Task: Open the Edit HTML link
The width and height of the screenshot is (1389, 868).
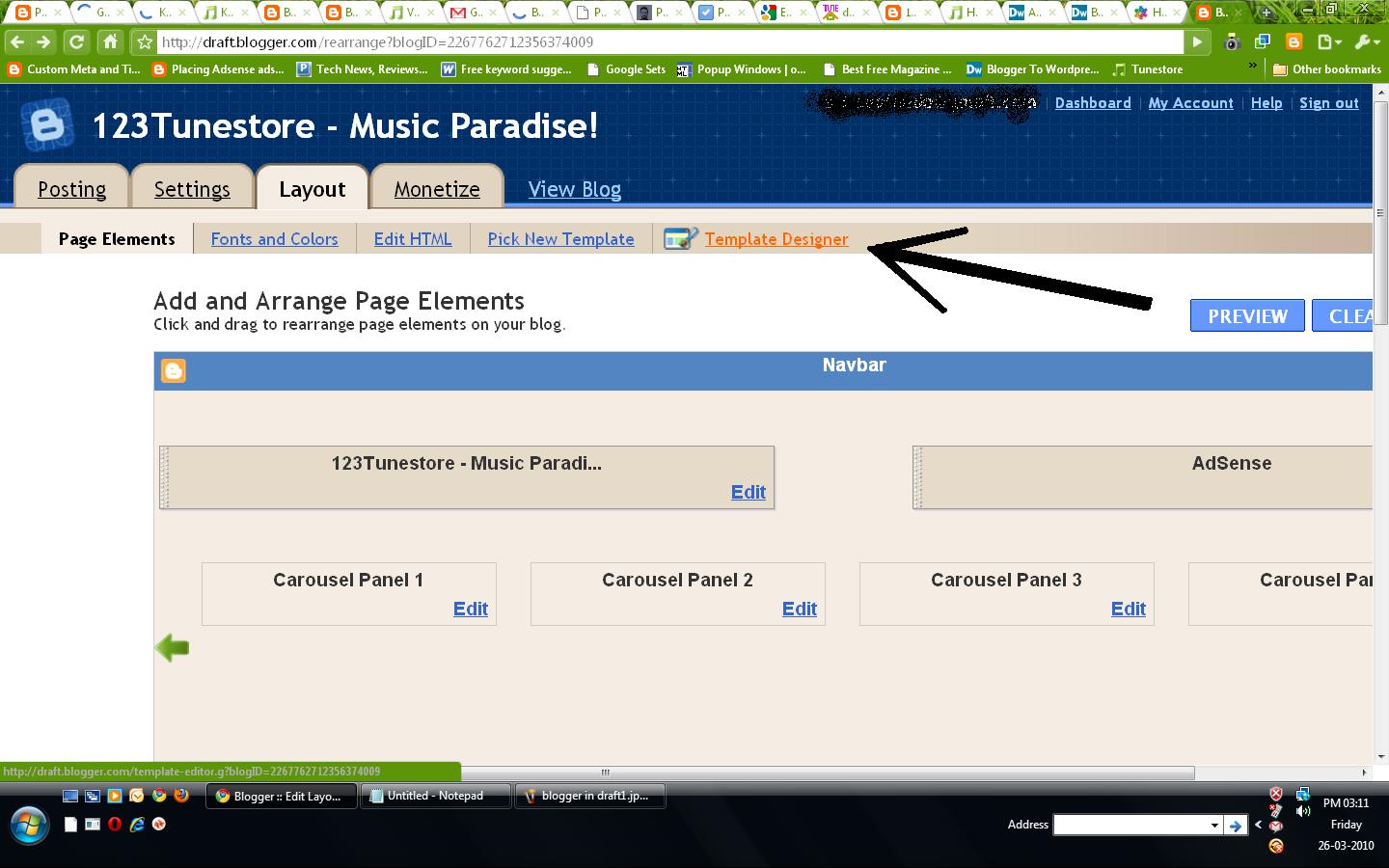Action: 413,239
